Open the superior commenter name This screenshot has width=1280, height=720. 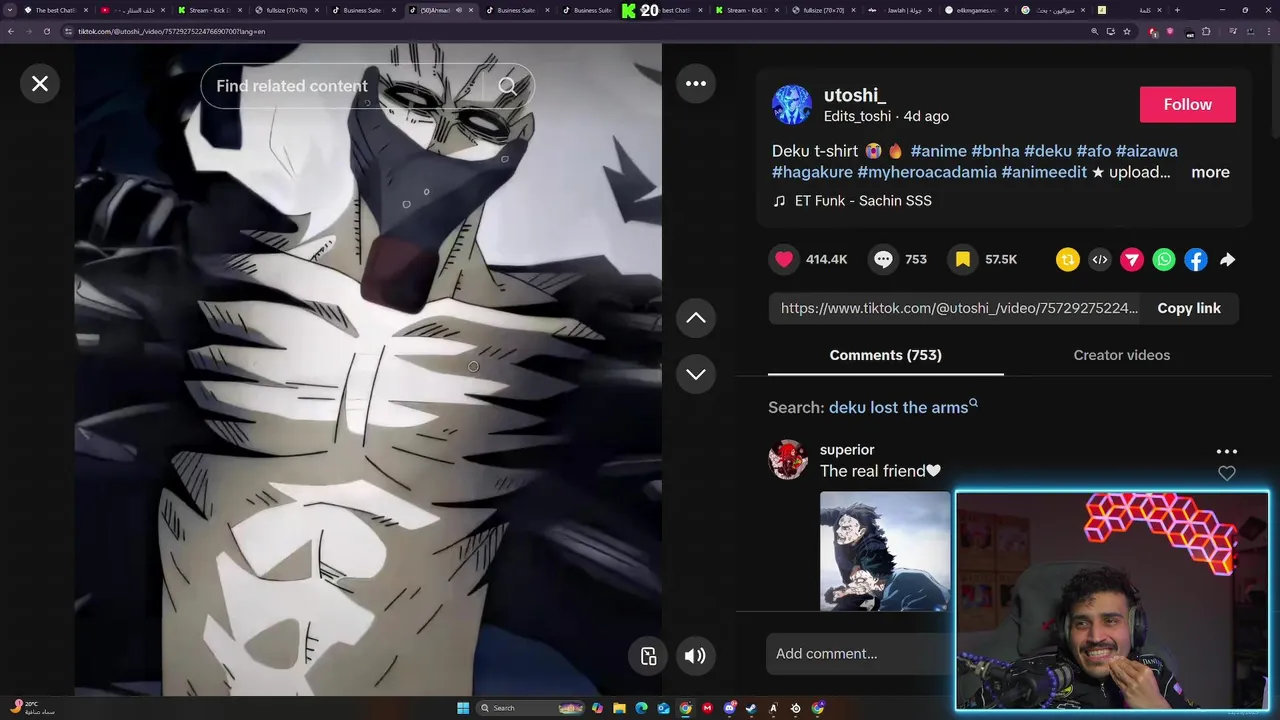pyautogui.click(x=847, y=450)
